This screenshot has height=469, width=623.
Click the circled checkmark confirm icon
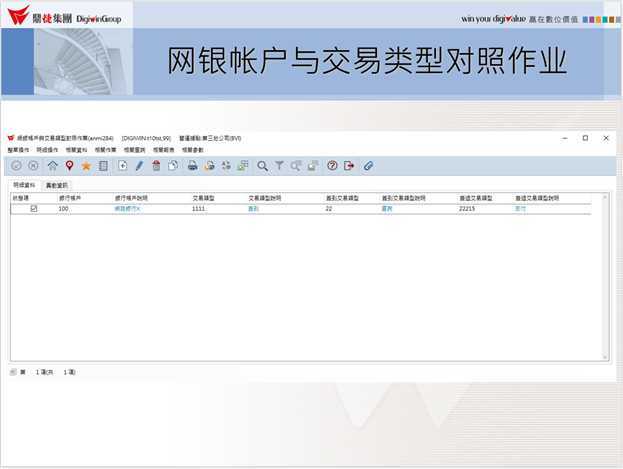pos(16,166)
